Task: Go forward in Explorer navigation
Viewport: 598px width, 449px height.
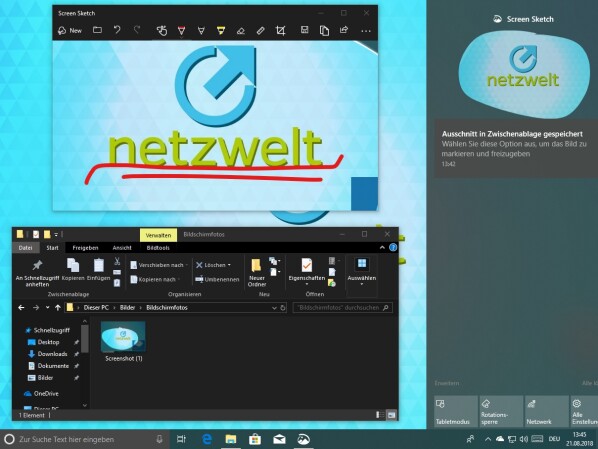Action: 36,307
